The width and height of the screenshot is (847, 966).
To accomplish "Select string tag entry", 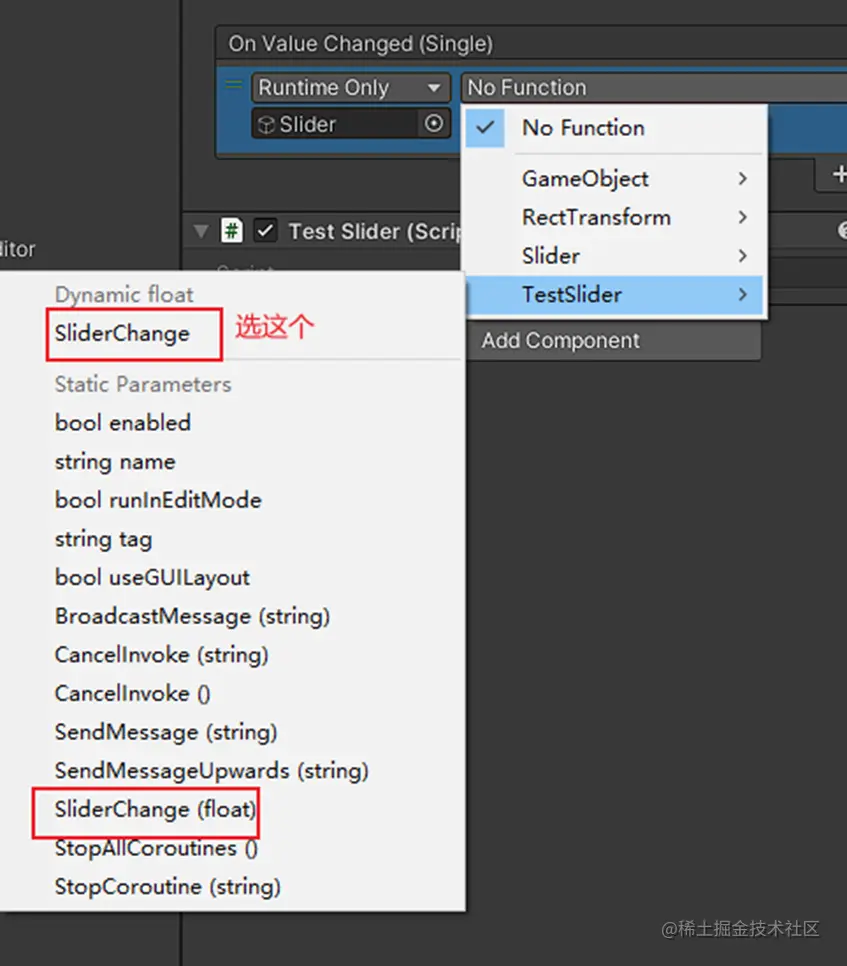I will pyautogui.click(x=103, y=539).
